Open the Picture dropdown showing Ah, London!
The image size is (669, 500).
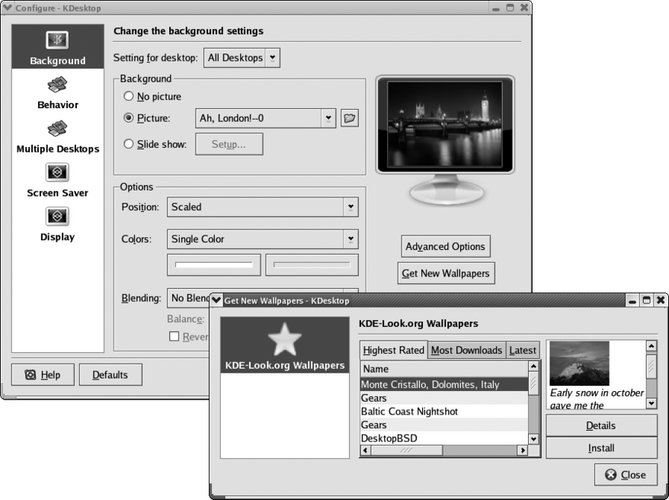tap(265, 118)
